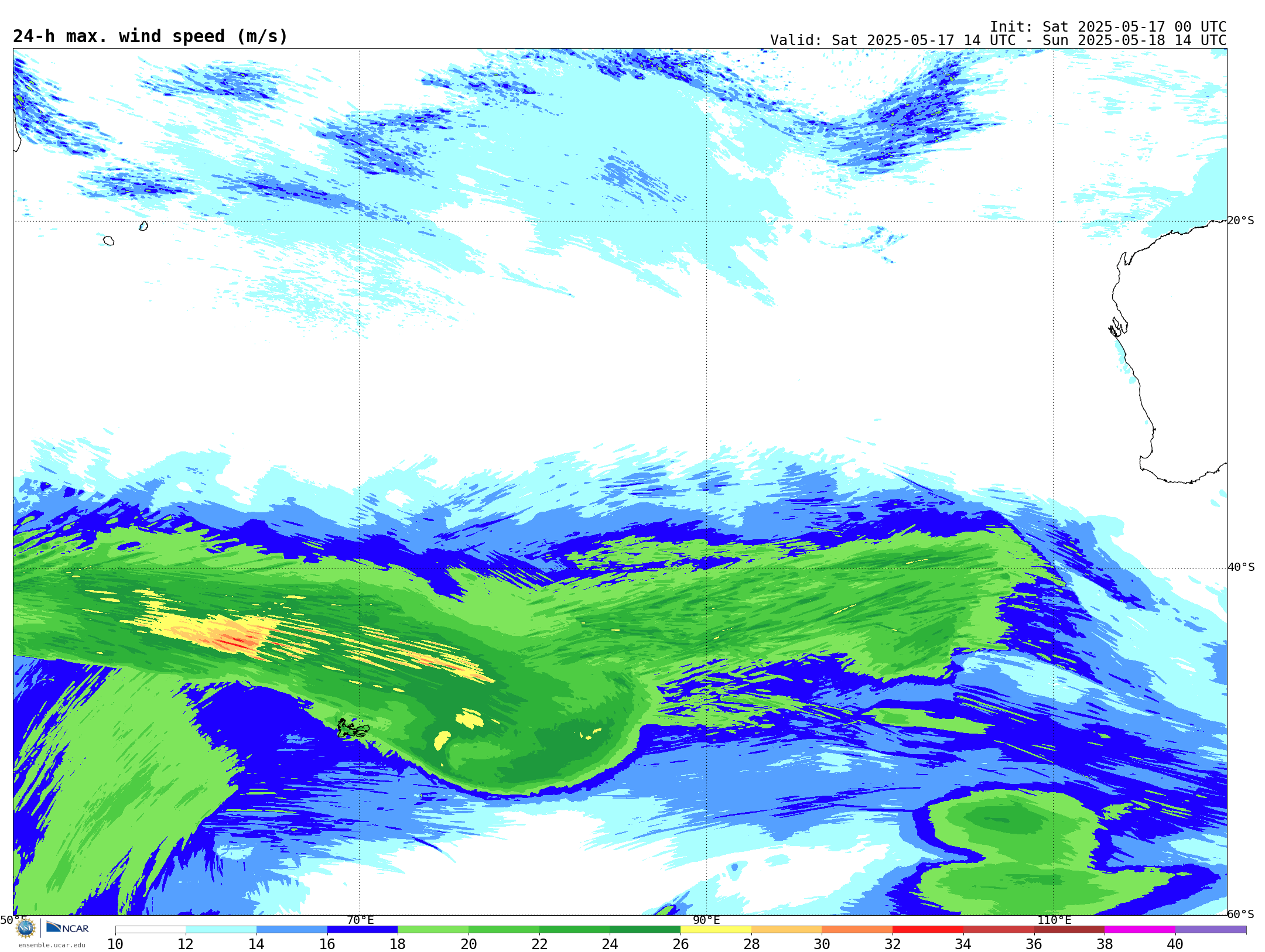The image size is (1265, 952).
Task: Click the dull red 34–36 colorbar swatch
Action: 999,930
